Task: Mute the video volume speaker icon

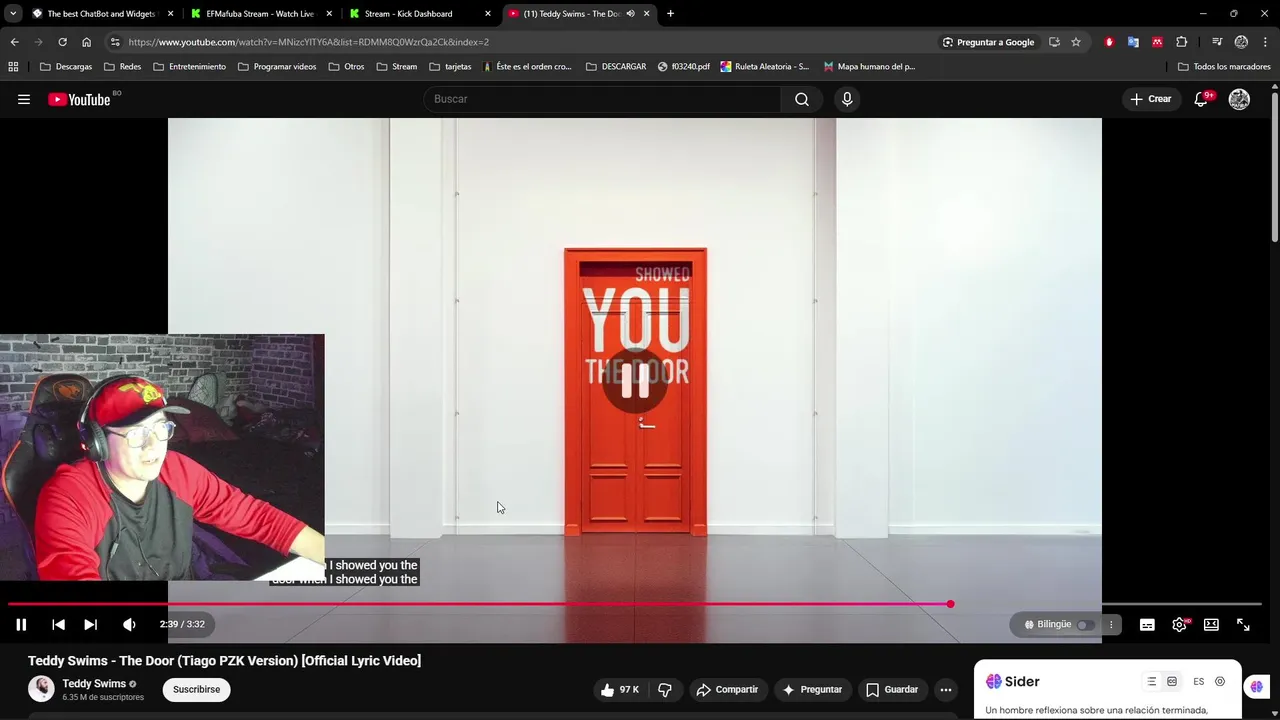Action: (129, 624)
